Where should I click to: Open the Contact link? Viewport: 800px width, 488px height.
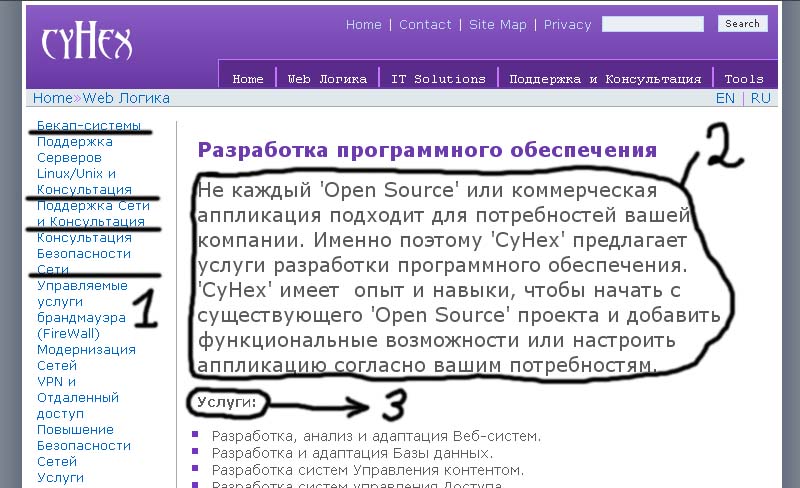[x=425, y=25]
